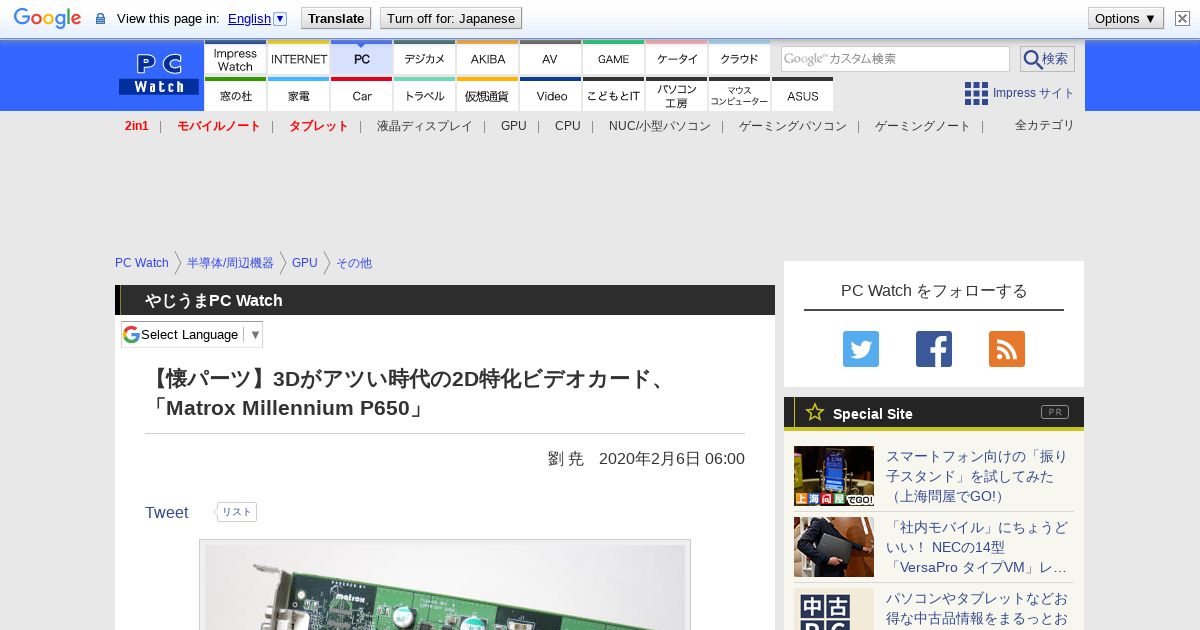Click the CPU category link
The width and height of the screenshot is (1200, 630).
coord(568,126)
